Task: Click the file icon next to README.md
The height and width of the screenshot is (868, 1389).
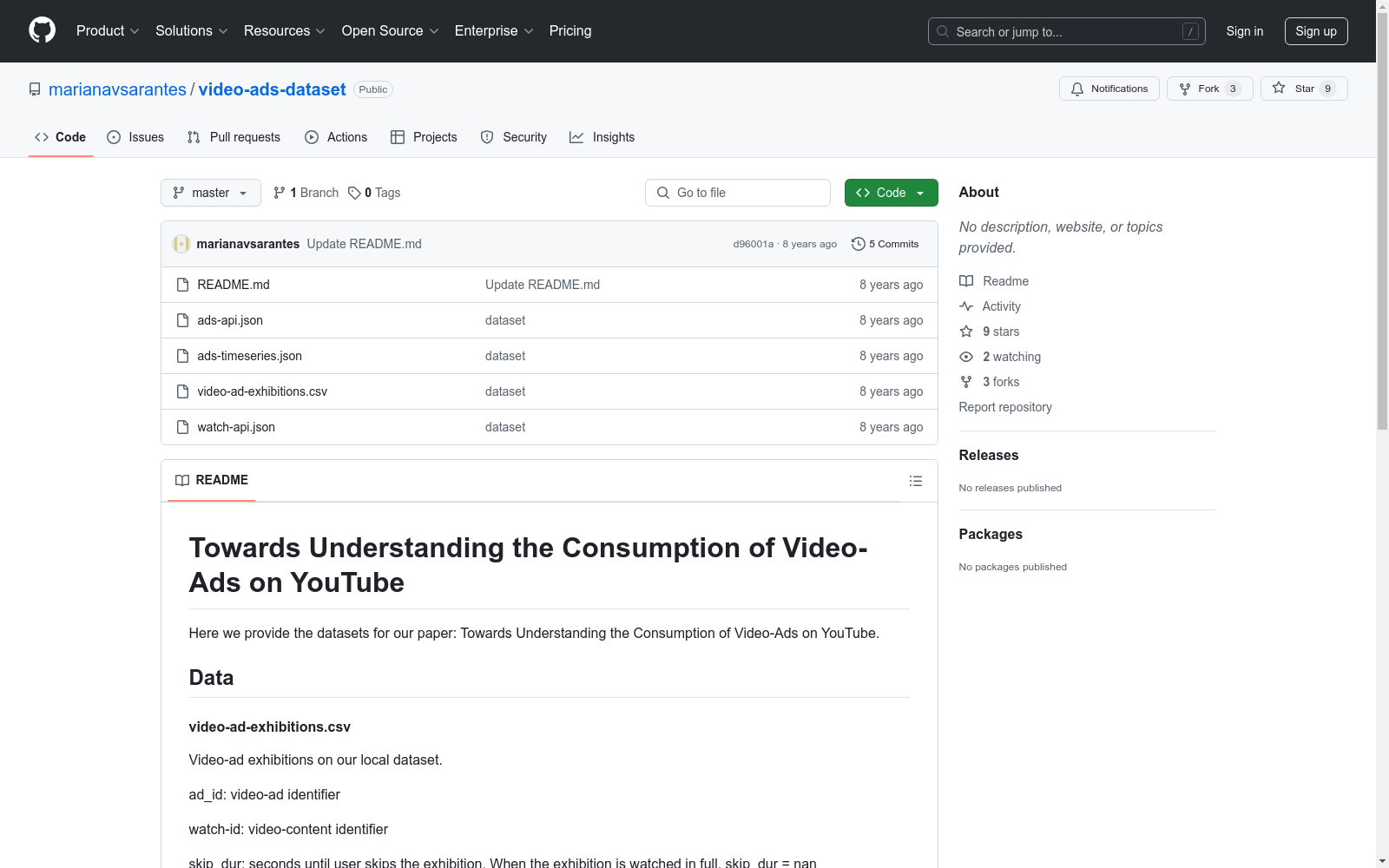Action: click(x=182, y=285)
